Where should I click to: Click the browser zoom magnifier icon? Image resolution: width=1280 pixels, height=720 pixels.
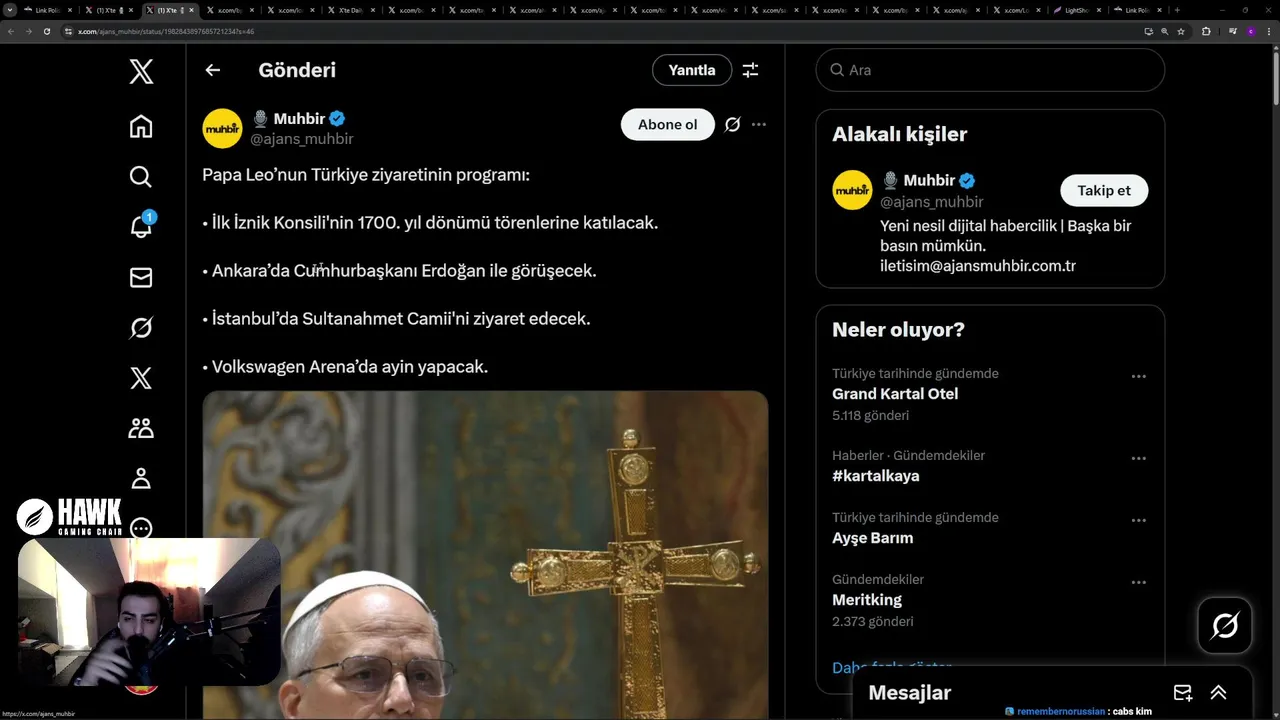(1165, 31)
